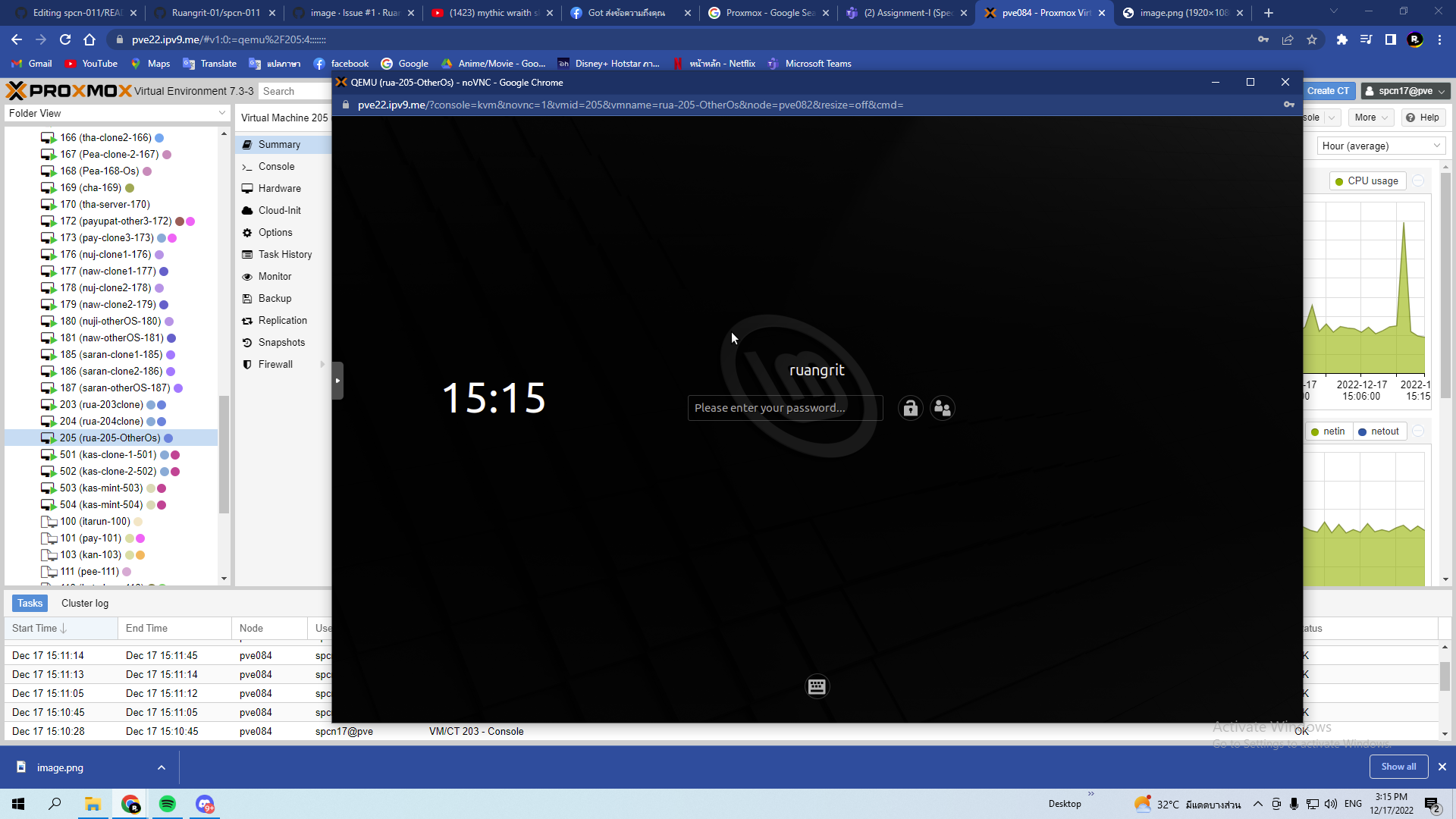The width and height of the screenshot is (1456, 819).
Task: Open the spcn17@pve user dropdown
Action: pos(1405,91)
